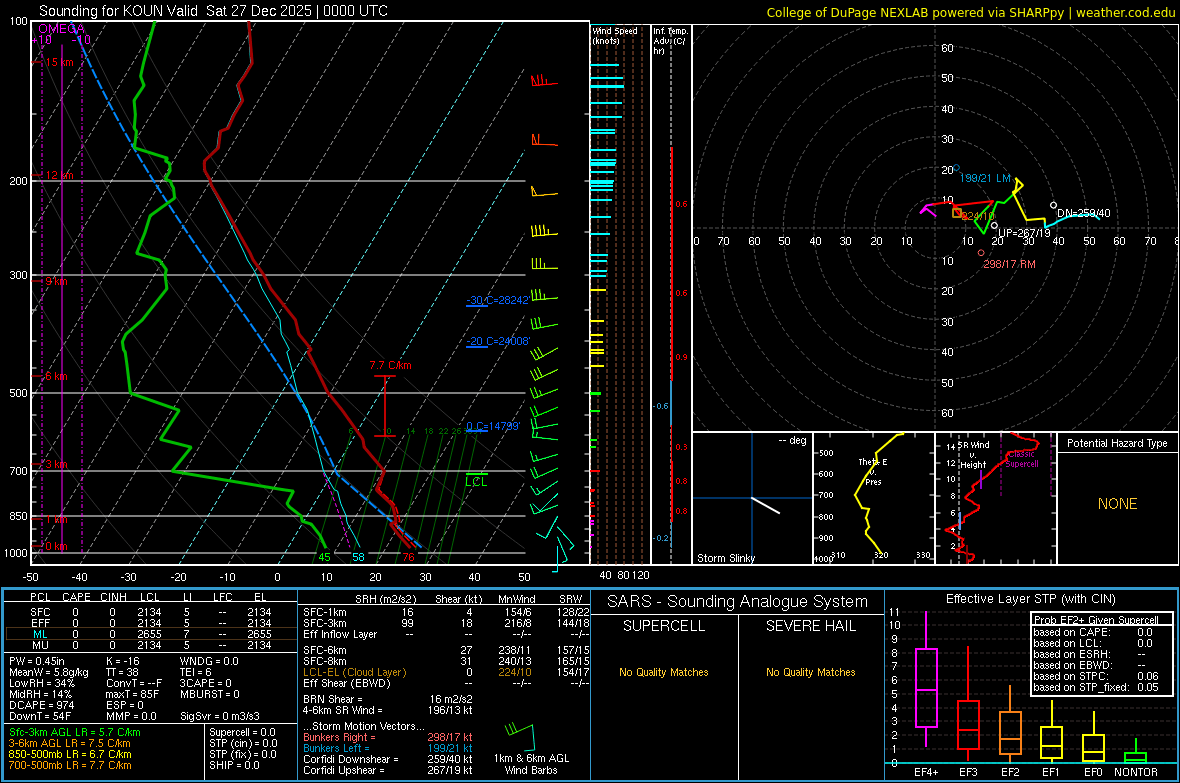Screen dimensions: 1180x783
Task: Click the Sounding for KOUN title
Action: pyautogui.click(x=213, y=11)
